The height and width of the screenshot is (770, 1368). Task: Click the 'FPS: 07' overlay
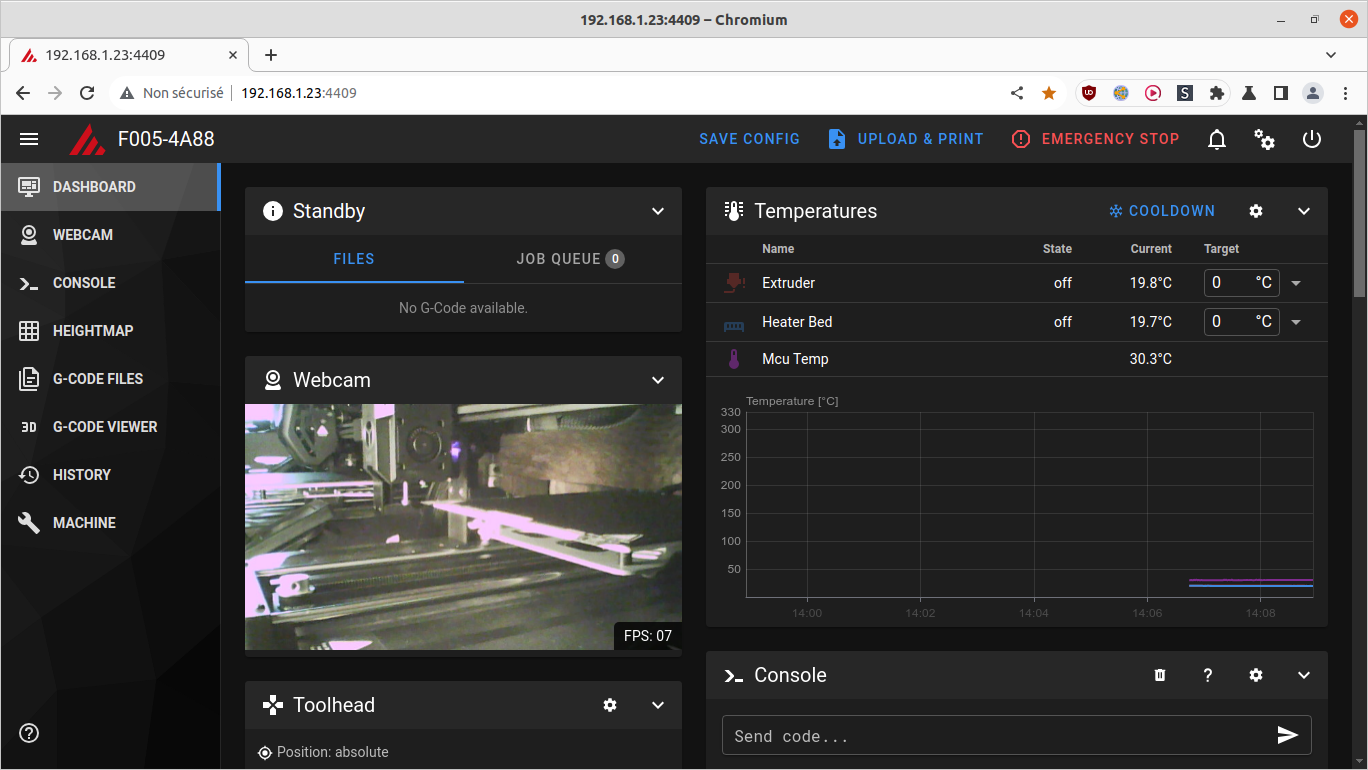pyautogui.click(x=648, y=635)
